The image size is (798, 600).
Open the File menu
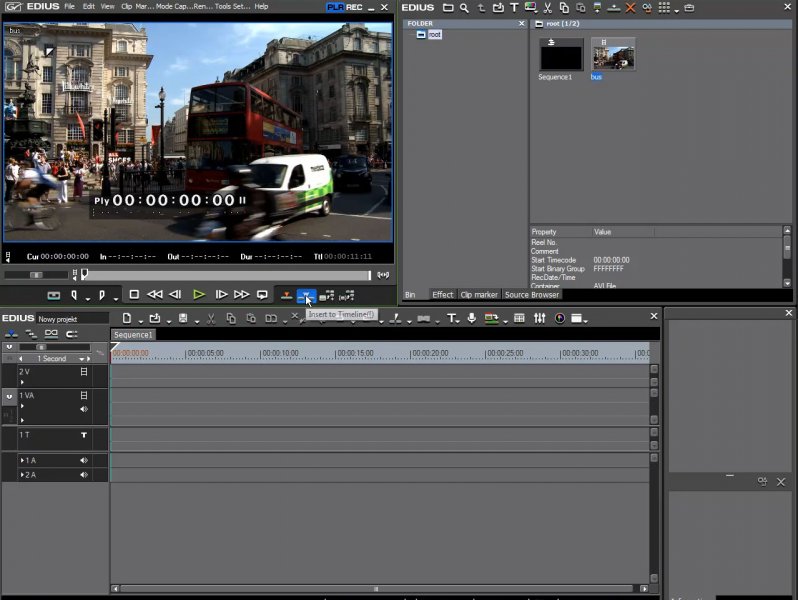[69, 7]
